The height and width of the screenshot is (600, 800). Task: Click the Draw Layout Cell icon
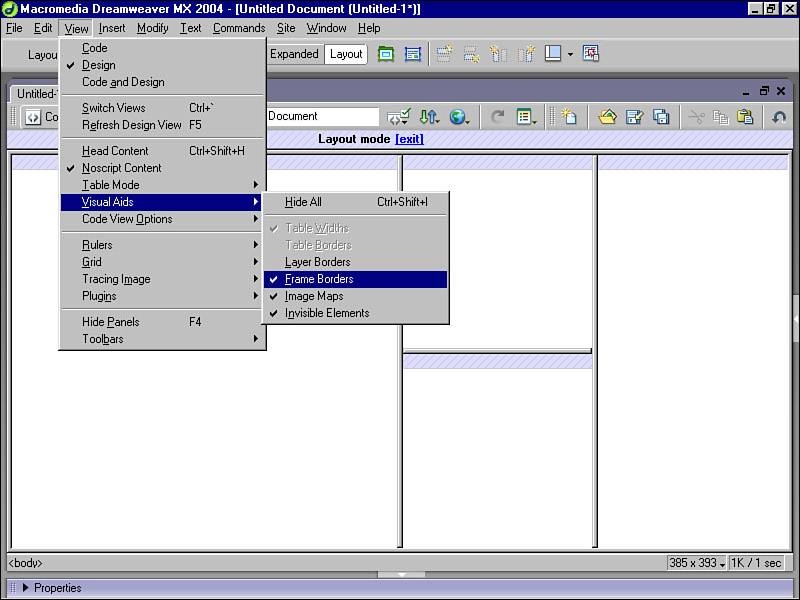coord(413,54)
